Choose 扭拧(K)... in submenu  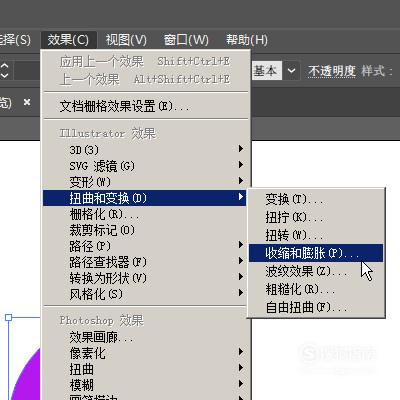coord(316,217)
